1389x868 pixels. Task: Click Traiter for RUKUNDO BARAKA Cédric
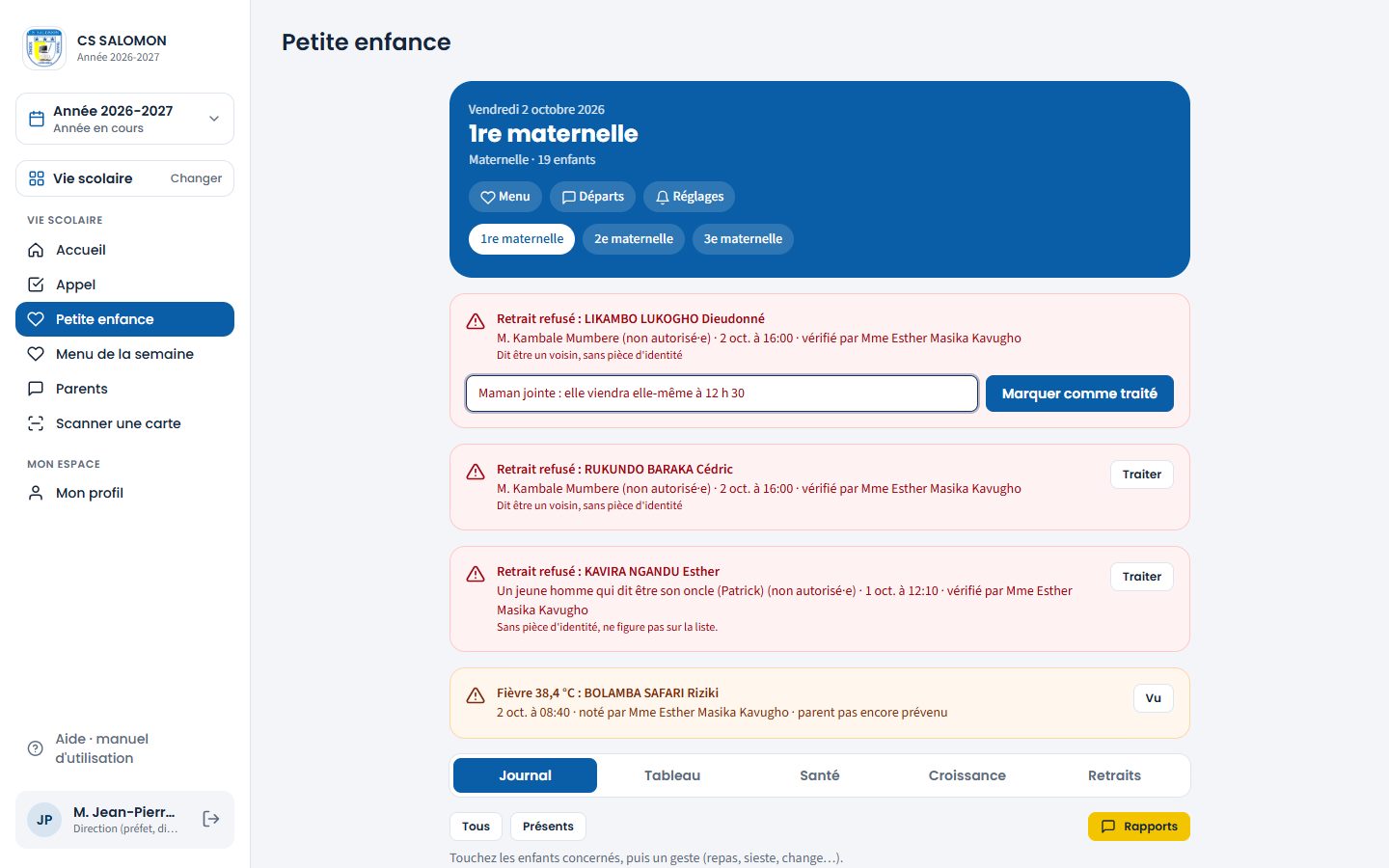(1142, 475)
